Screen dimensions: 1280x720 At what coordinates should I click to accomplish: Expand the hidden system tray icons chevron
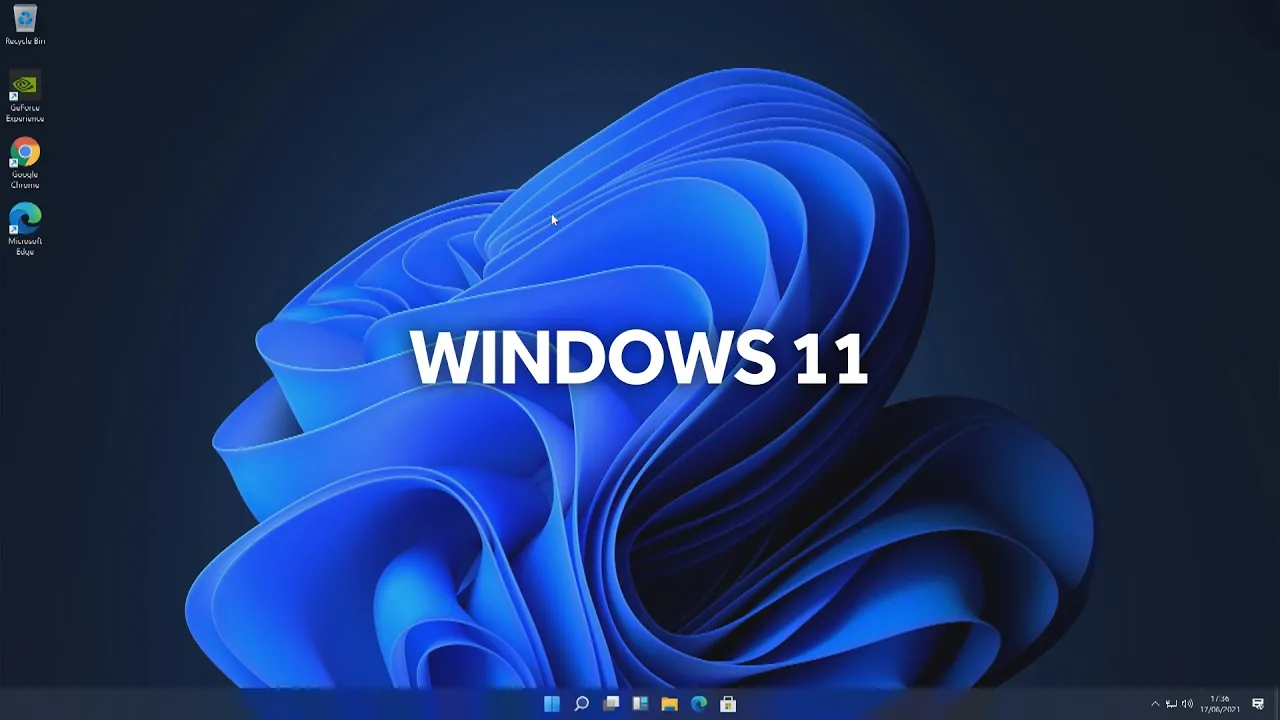coord(1155,704)
